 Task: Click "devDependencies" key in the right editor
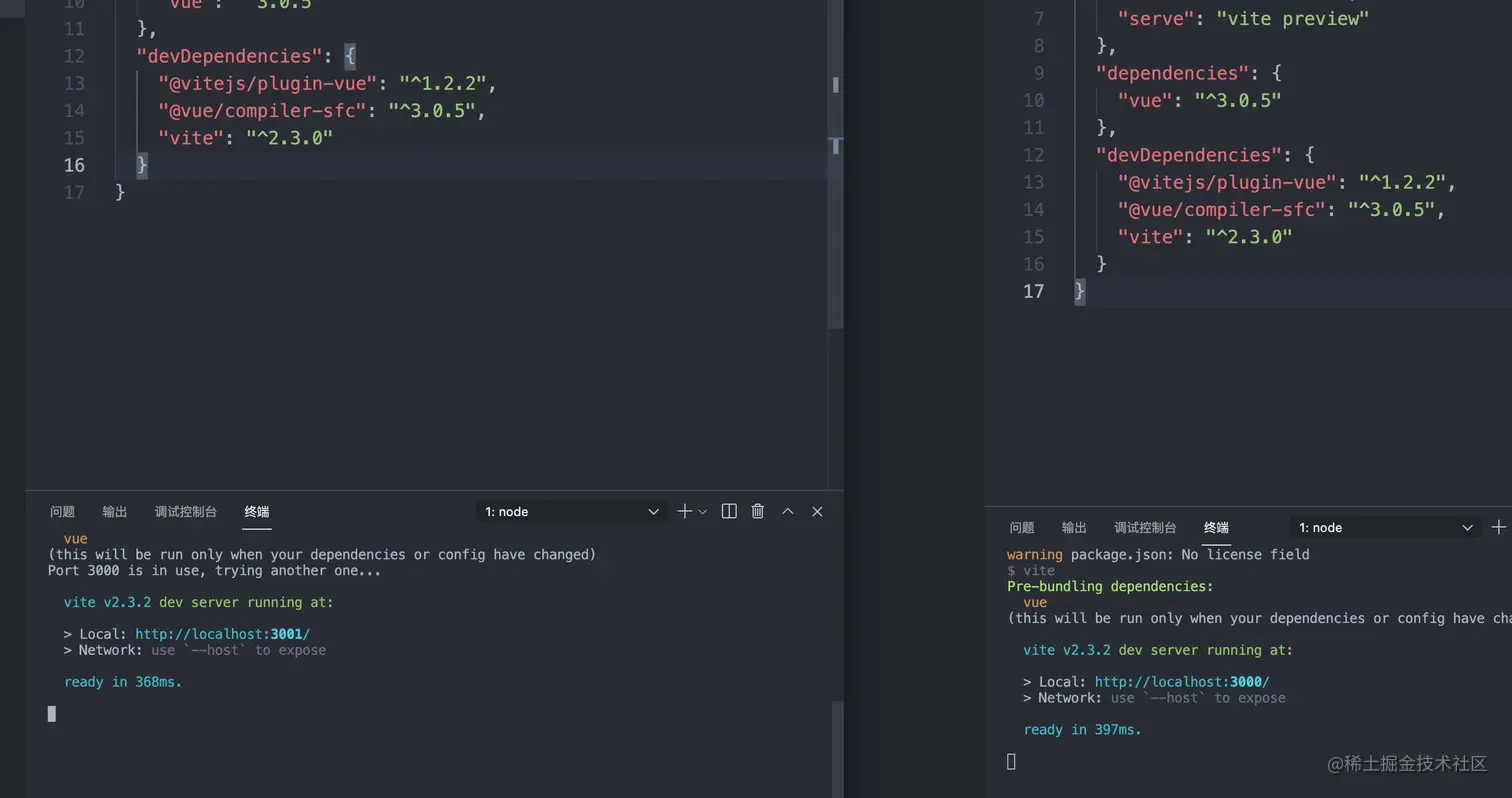coord(1189,155)
